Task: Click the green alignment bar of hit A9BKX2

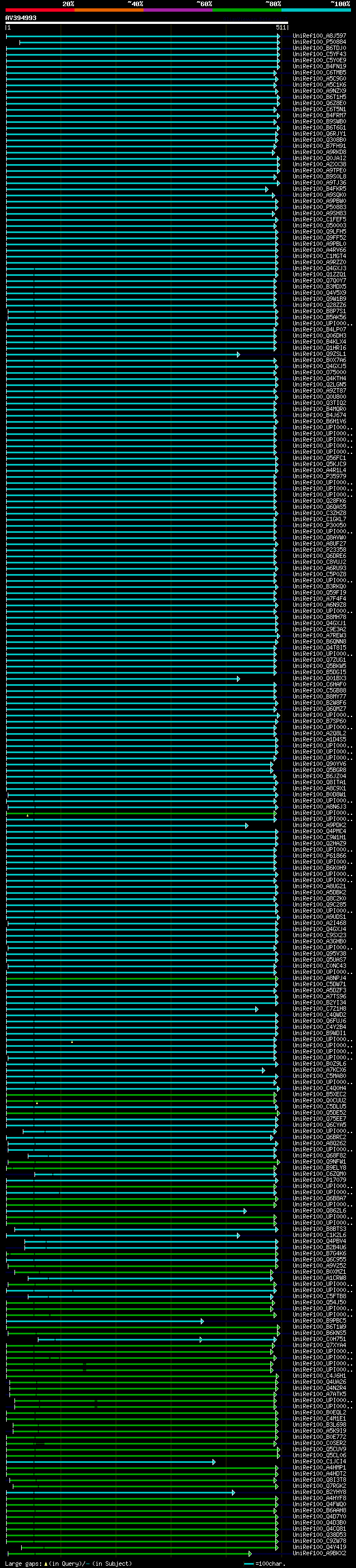Action: coord(128,1554)
